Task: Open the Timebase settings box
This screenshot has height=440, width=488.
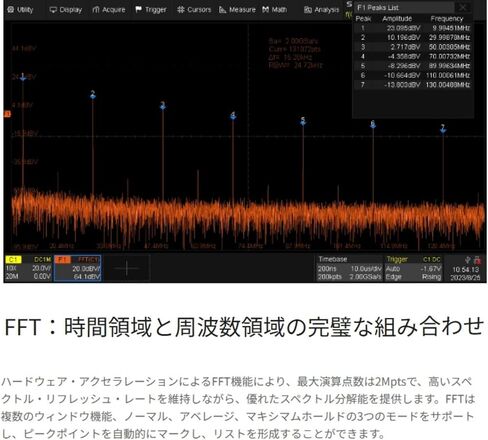Action: click(x=349, y=268)
